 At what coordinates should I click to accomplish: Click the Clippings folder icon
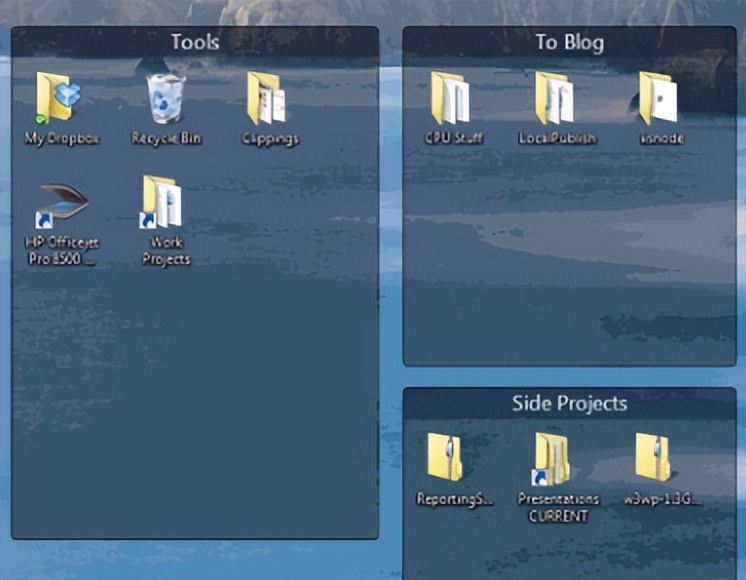[268, 98]
